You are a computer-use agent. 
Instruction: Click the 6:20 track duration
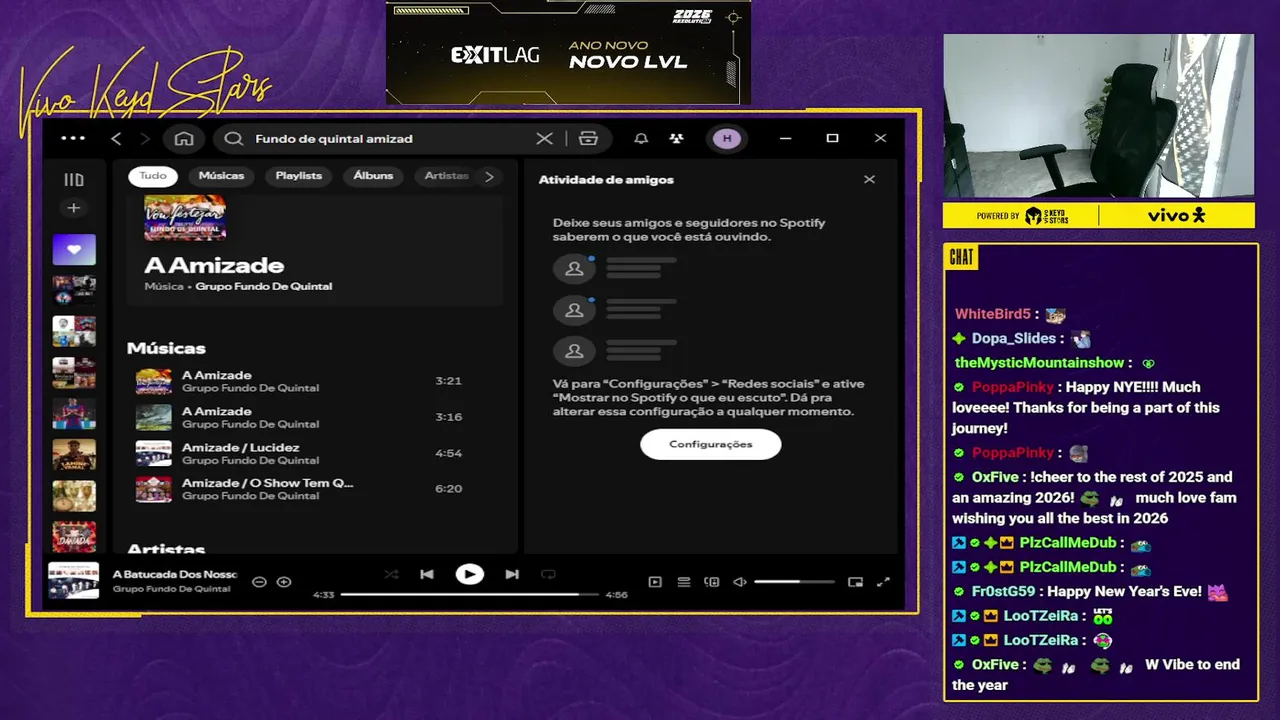(448, 489)
